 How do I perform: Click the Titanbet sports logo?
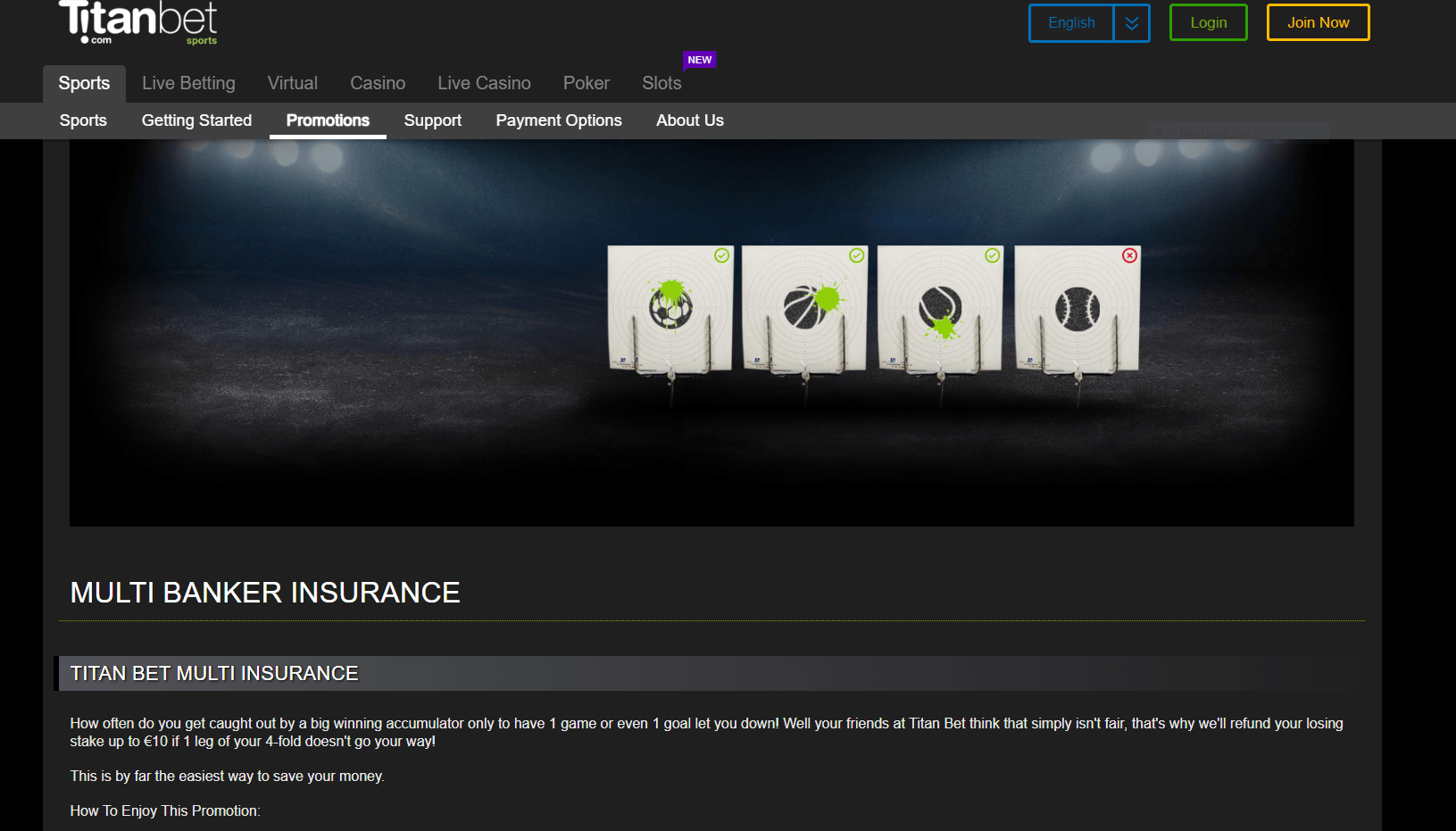coord(137,22)
